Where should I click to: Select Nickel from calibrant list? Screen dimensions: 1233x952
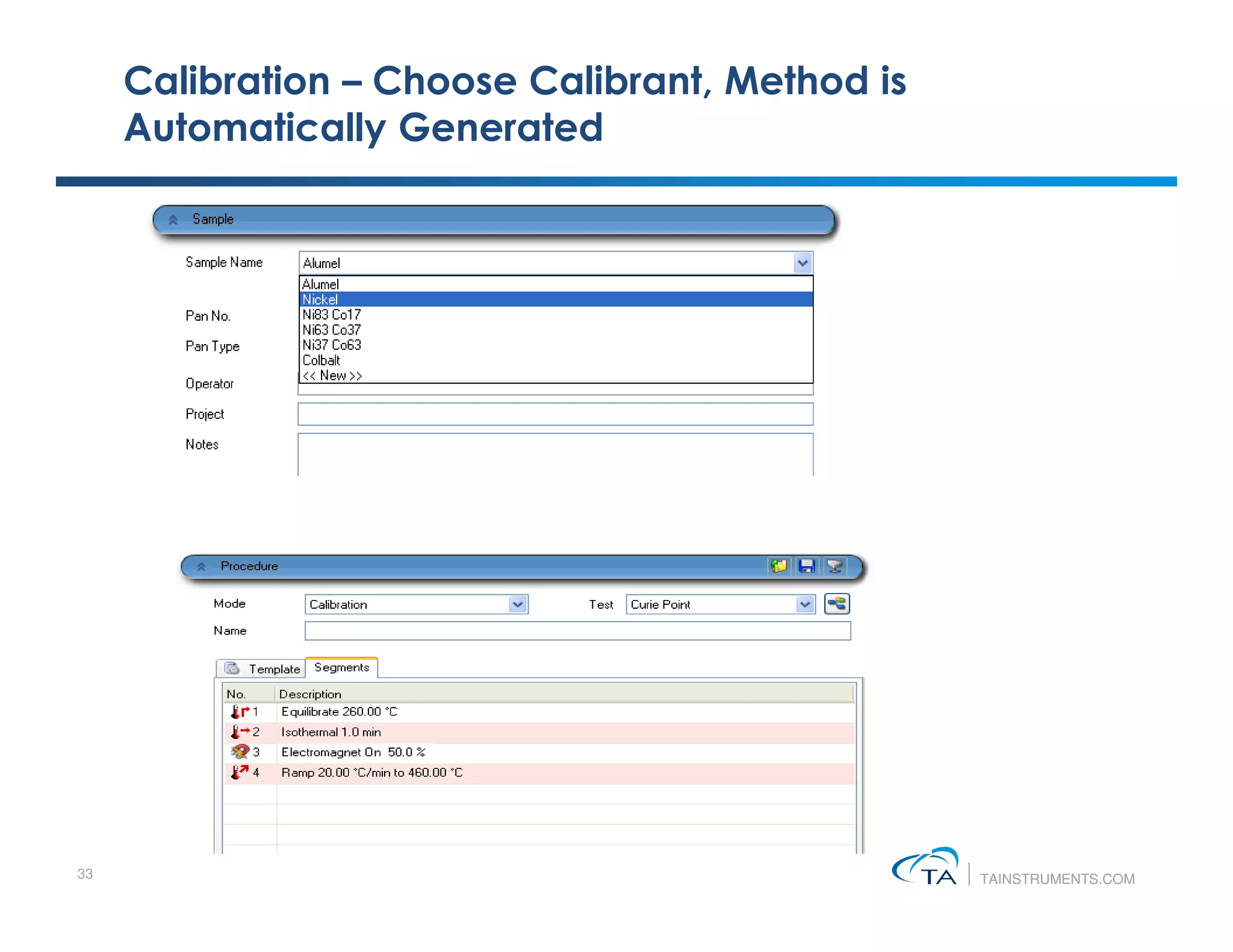click(320, 299)
